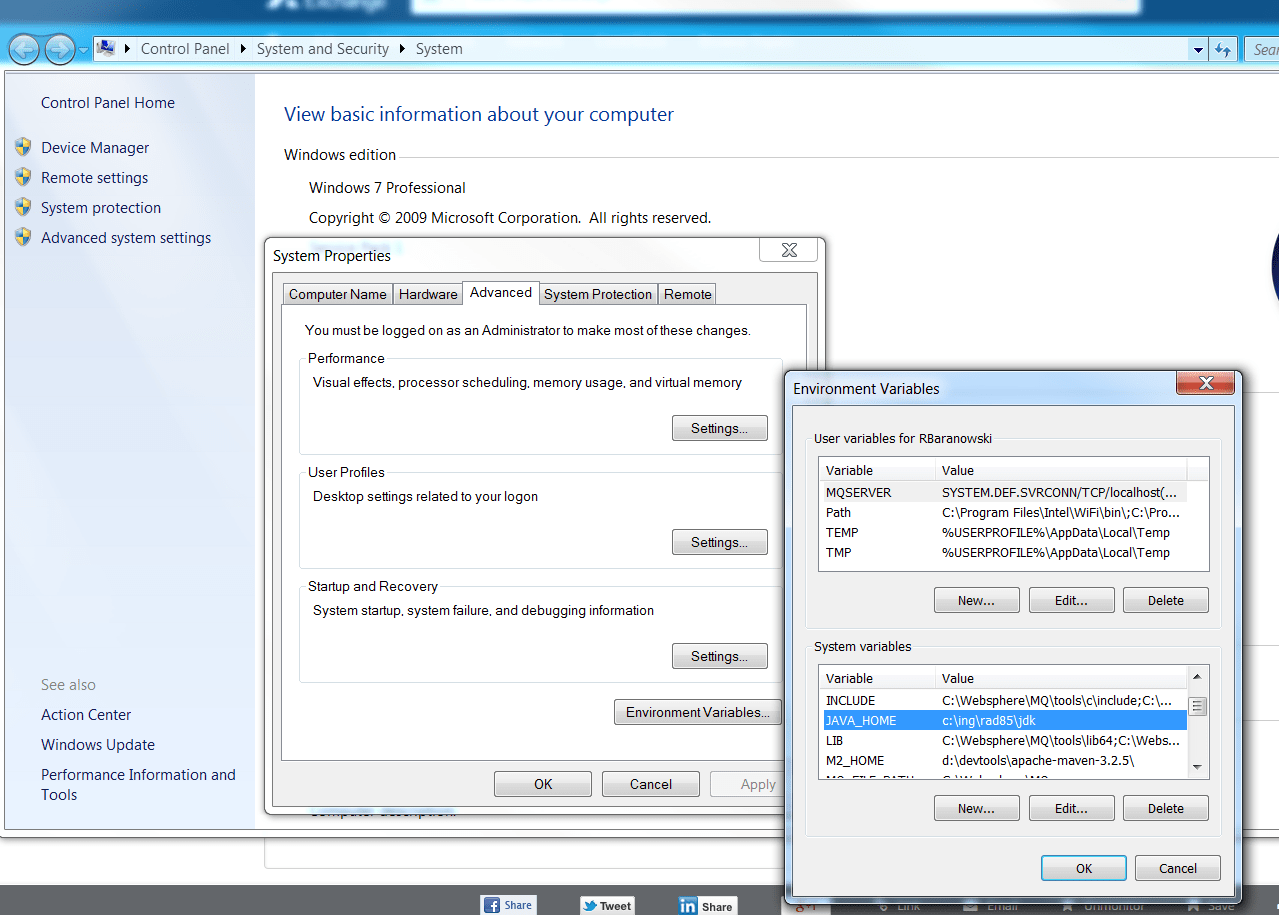Click the back navigation arrow

click(x=24, y=48)
